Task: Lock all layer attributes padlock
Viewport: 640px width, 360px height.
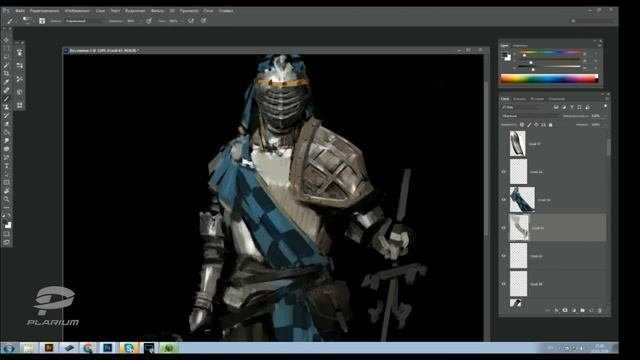Action: pos(551,124)
